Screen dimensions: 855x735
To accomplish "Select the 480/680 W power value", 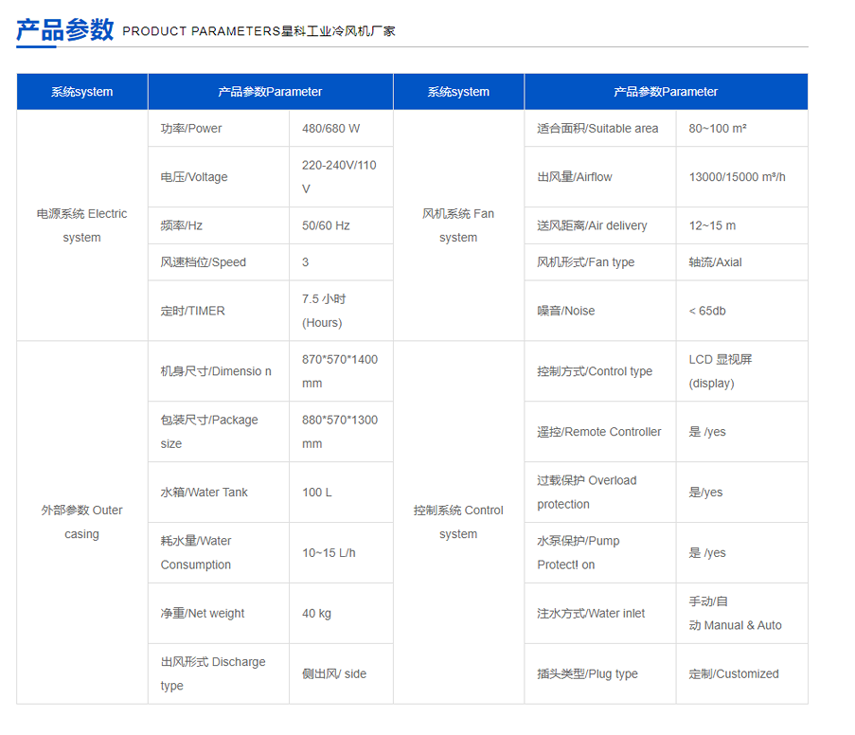I will (320, 128).
